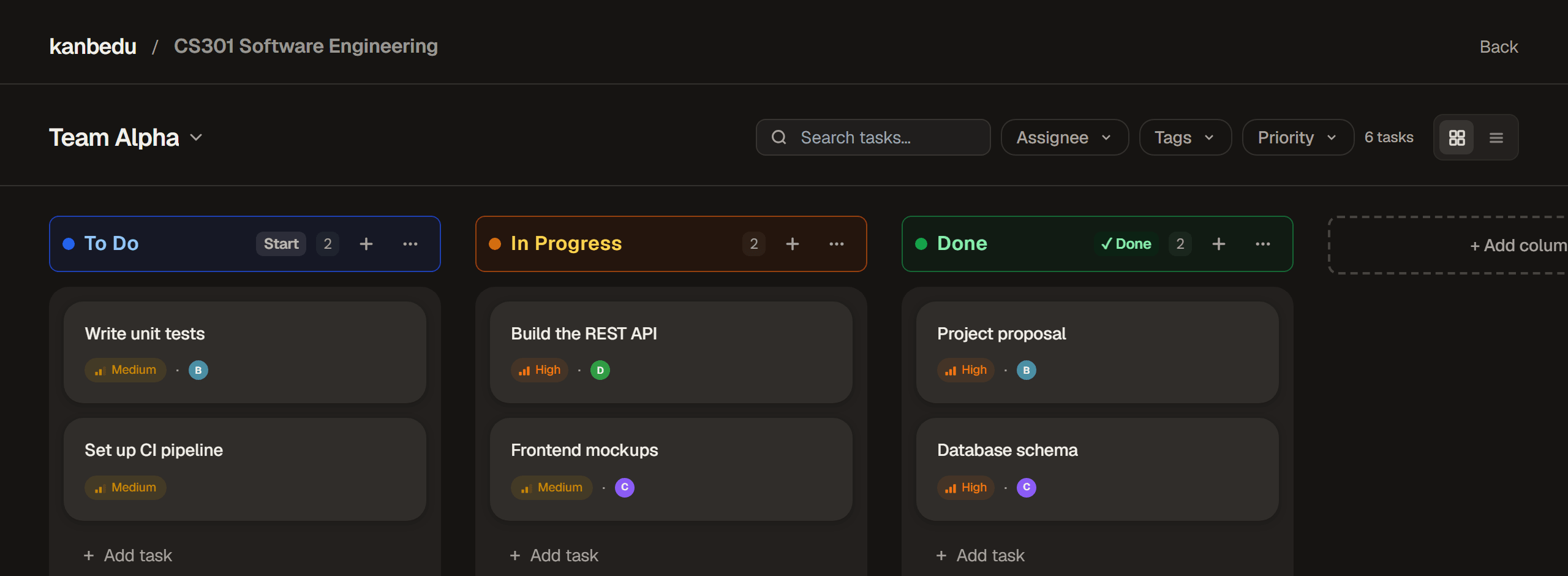The height and width of the screenshot is (576, 1568).
Task: Click avatar D on Build the REST API
Action: pos(600,370)
